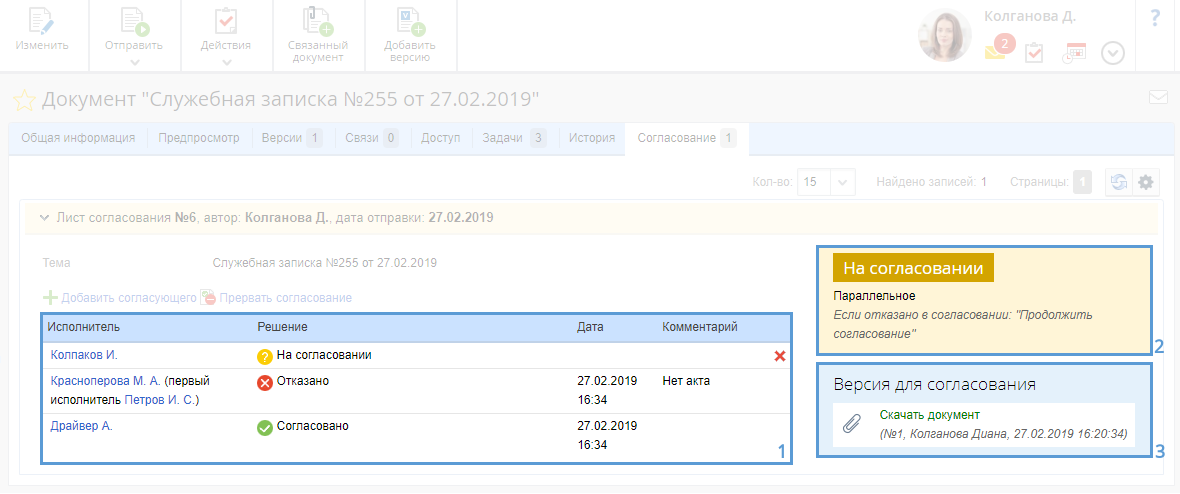Click the red Отказано status icon
Screen dimensions: 1180x494
tap(265, 383)
